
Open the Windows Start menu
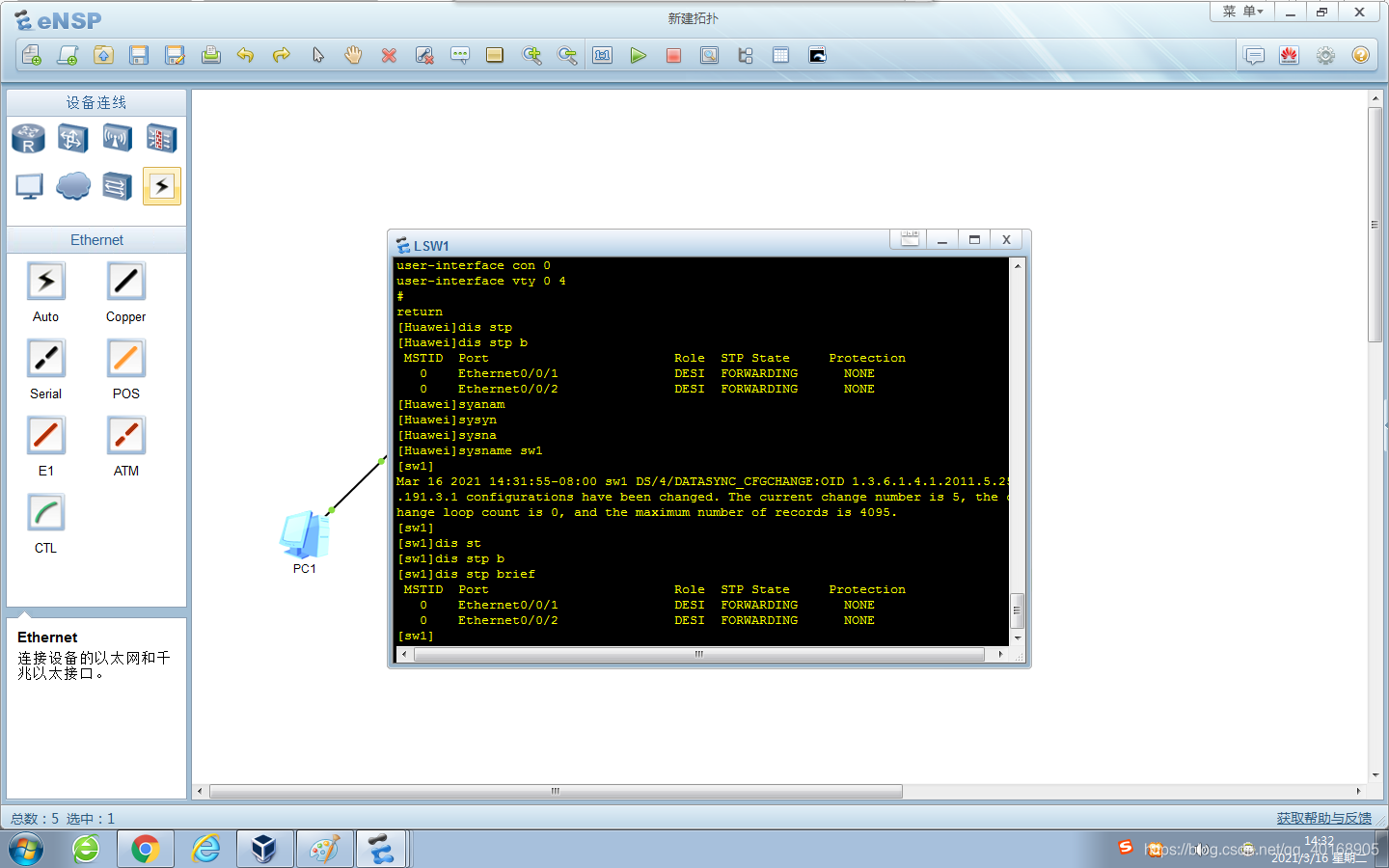26,850
